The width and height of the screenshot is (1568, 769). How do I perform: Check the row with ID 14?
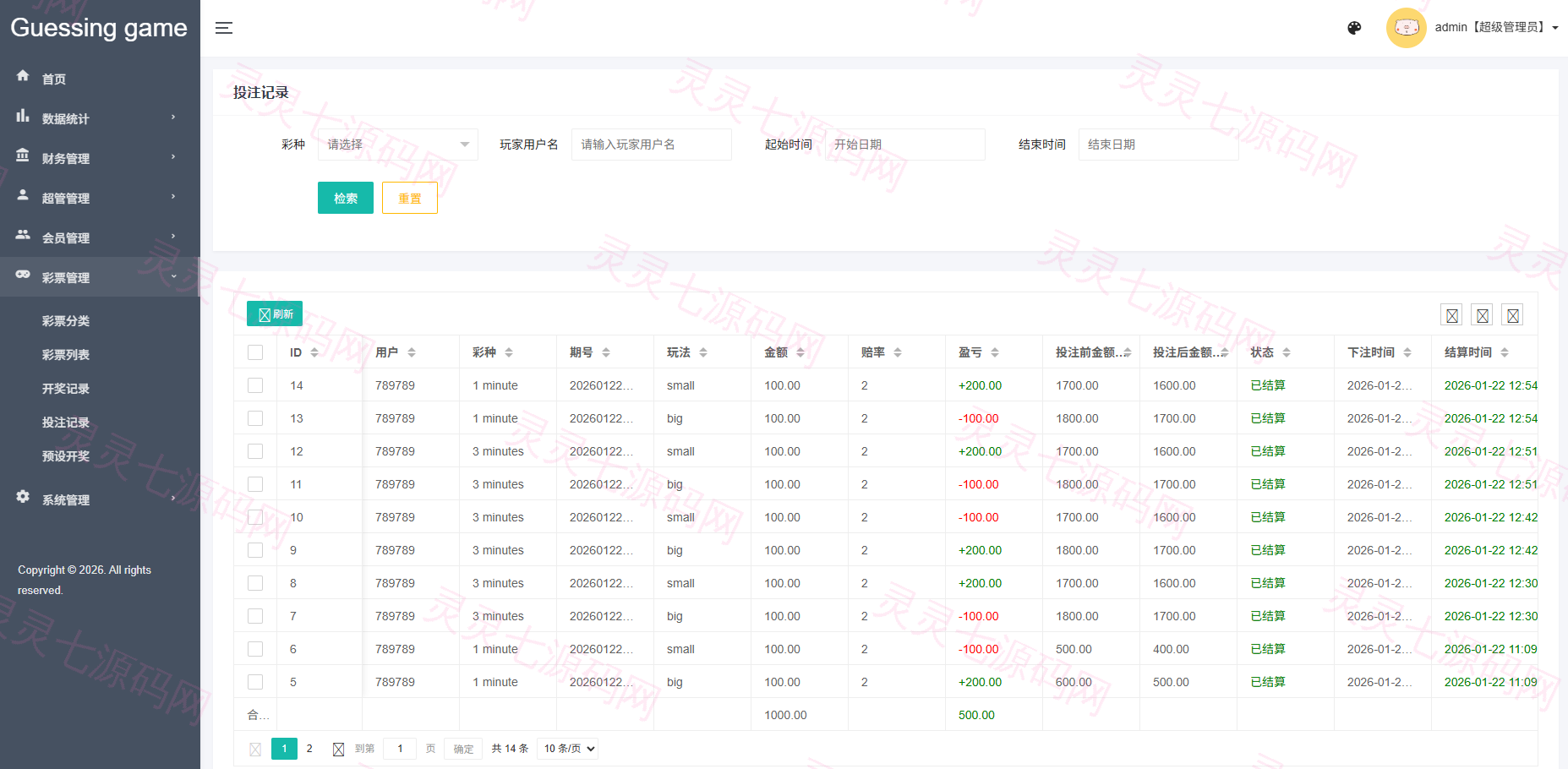pos(255,385)
